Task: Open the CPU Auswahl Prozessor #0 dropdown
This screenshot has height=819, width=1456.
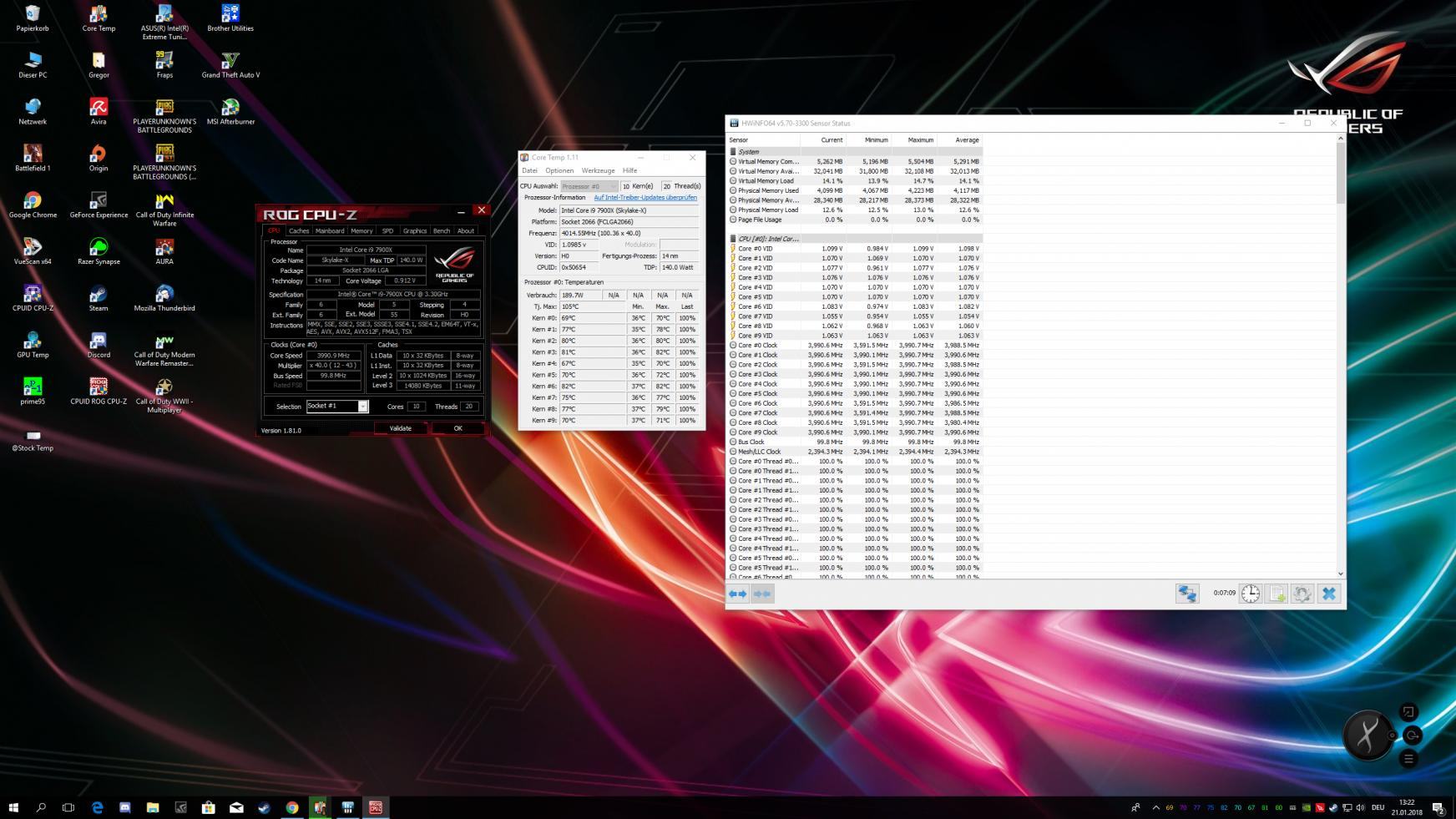Action: coord(589,186)
